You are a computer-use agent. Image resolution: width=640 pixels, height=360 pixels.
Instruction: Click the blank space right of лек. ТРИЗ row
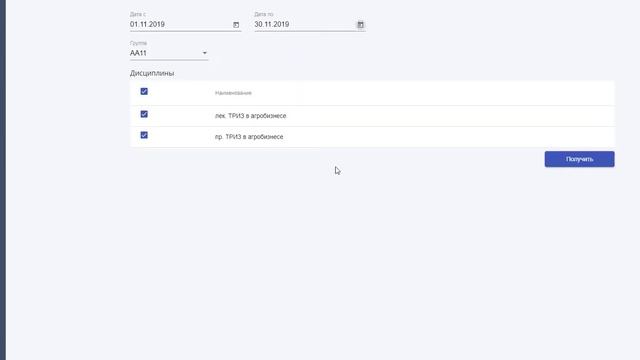tap(449, 116)
